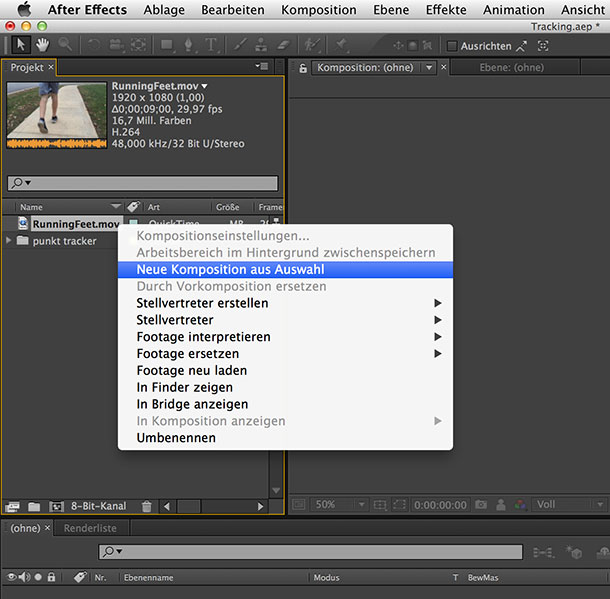Image resolution: width=610 pixels, height=599 pixels.
Task: Select the Type text tool
Action: point(211,45)
